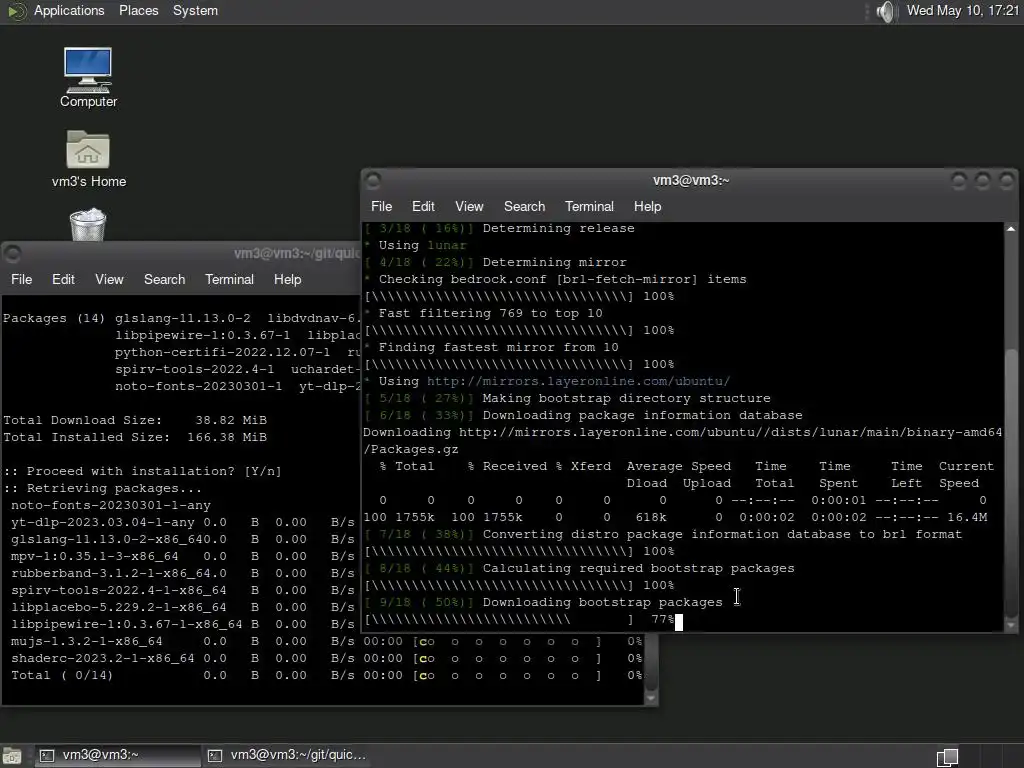The width and height of the screenshot is (1024, 768).
Task: Click the noto-fonts-20230301-1-any row
Action: pos(111,505)
